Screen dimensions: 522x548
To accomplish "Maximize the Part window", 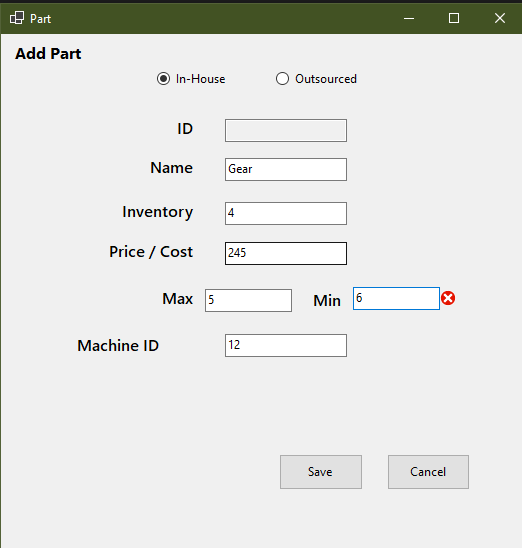I will 454,18.
